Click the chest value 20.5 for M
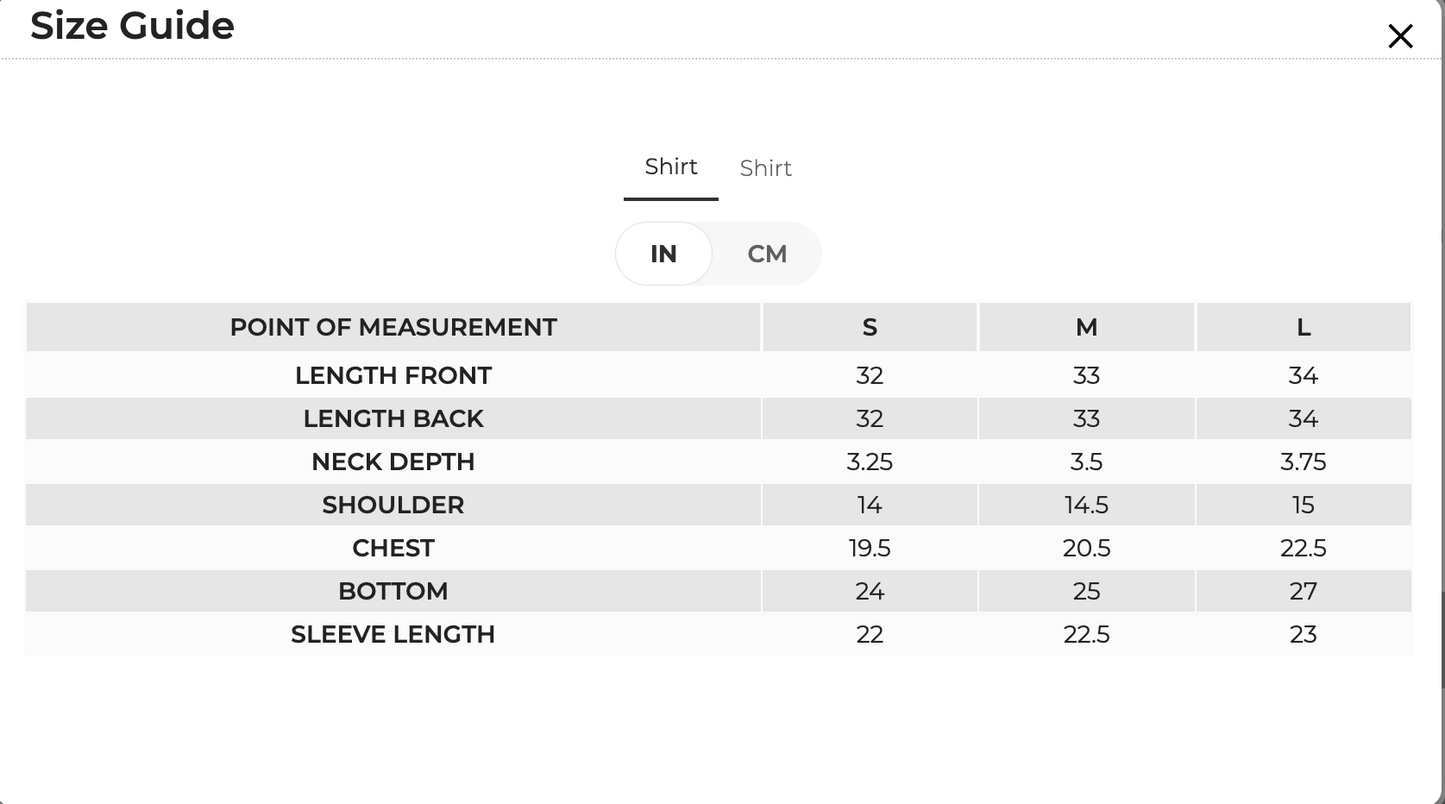 pos(1086,547)
